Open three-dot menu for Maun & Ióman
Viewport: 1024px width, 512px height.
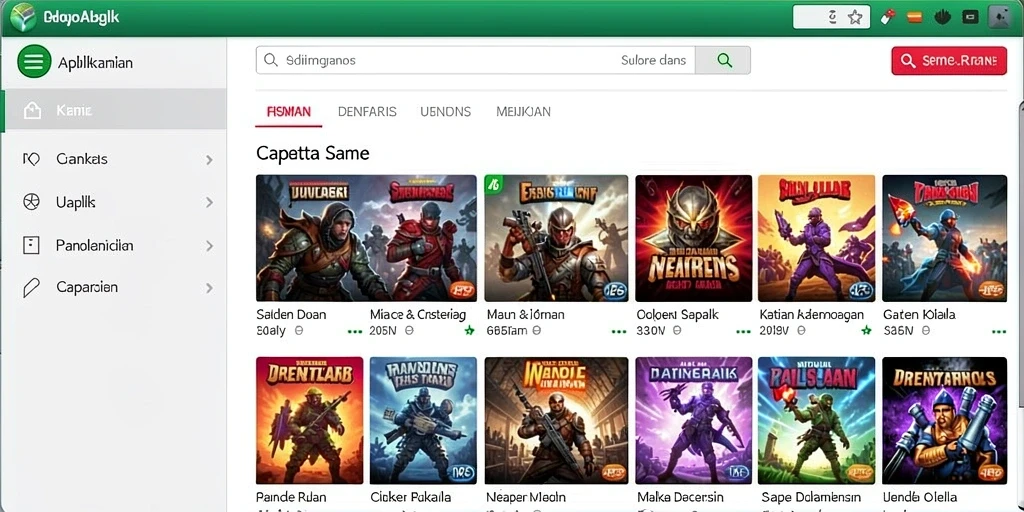tap(618, 332)
